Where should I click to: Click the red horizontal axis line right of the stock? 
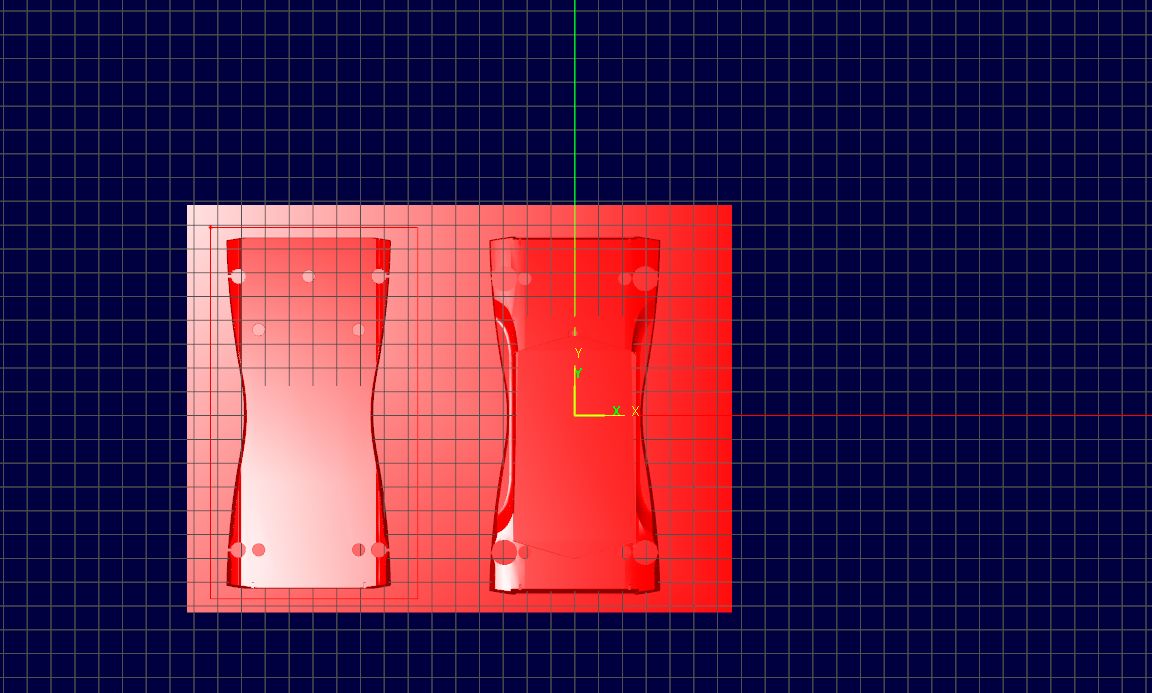(x=942, y=415)
